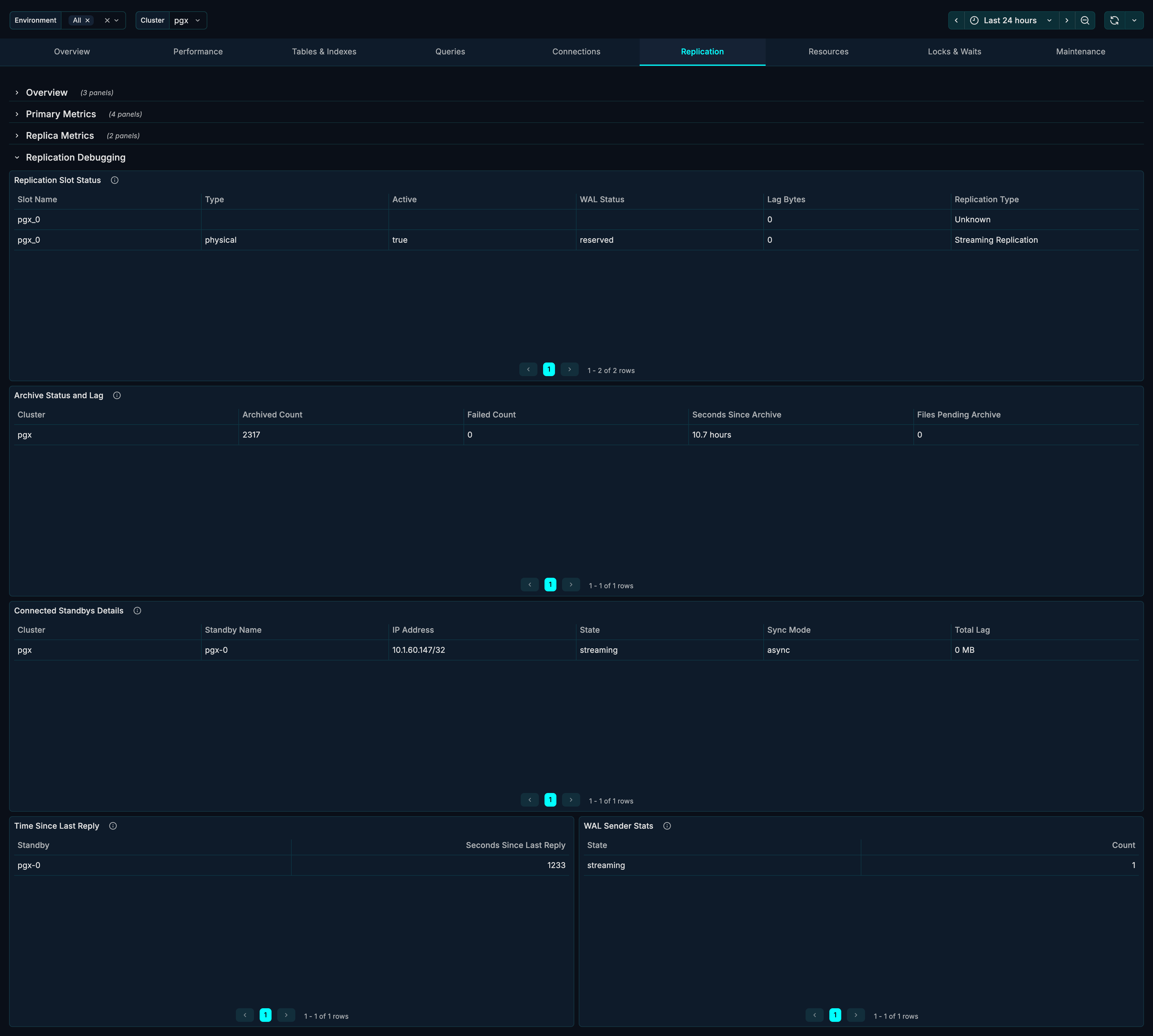The image size is (1153, 1036).
Task: Open the Last 24 hours time picker
Action: tap(1011, 20)
